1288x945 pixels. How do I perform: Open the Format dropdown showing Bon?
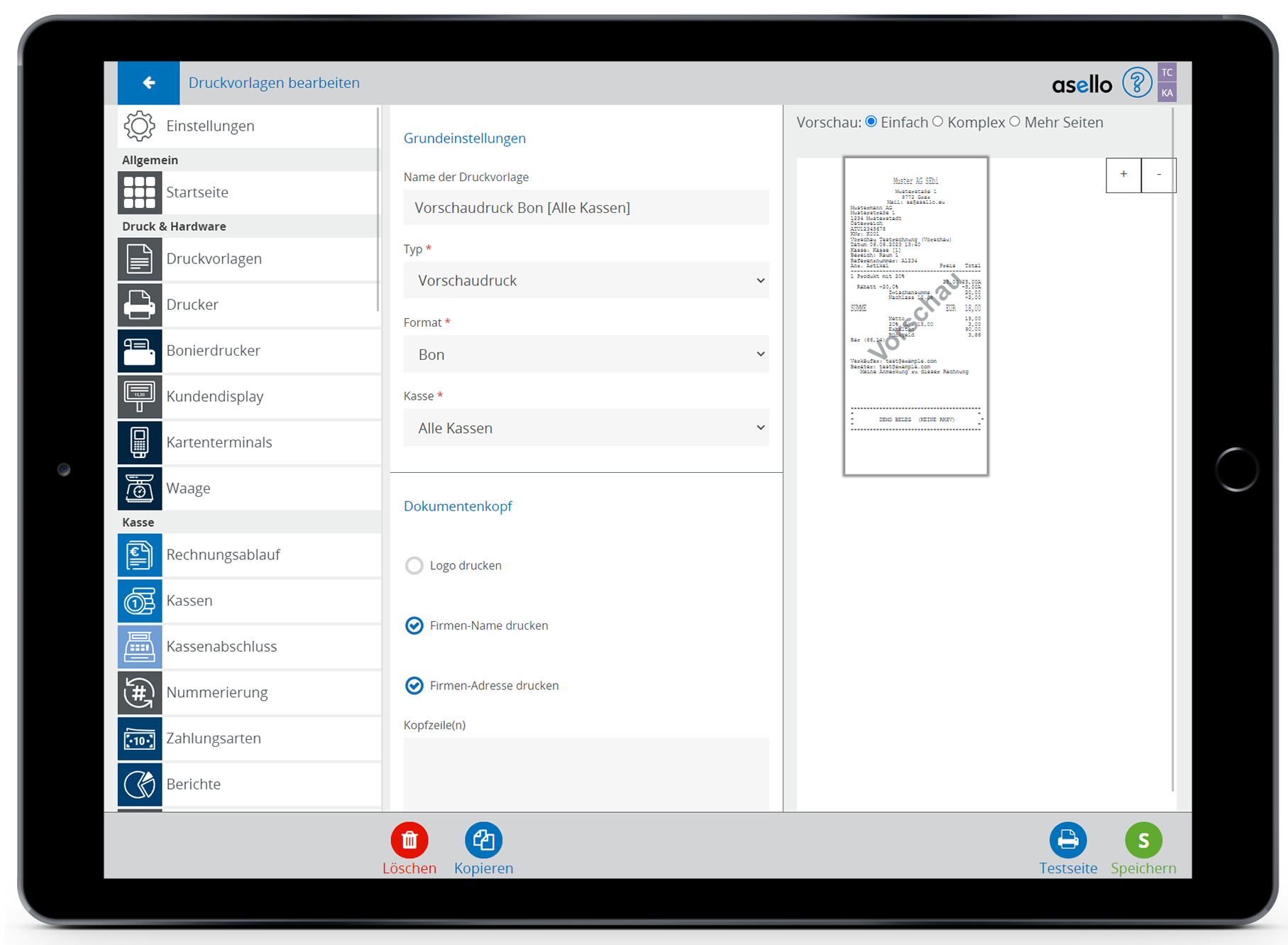(586, 354)
